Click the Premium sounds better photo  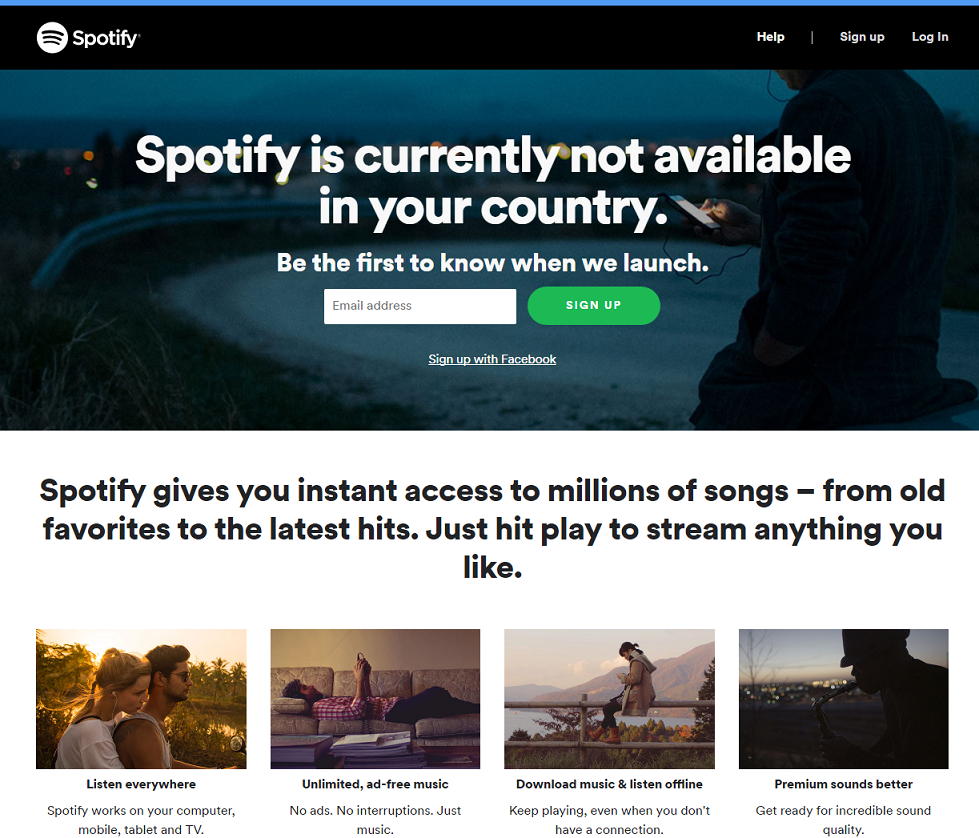843,698
